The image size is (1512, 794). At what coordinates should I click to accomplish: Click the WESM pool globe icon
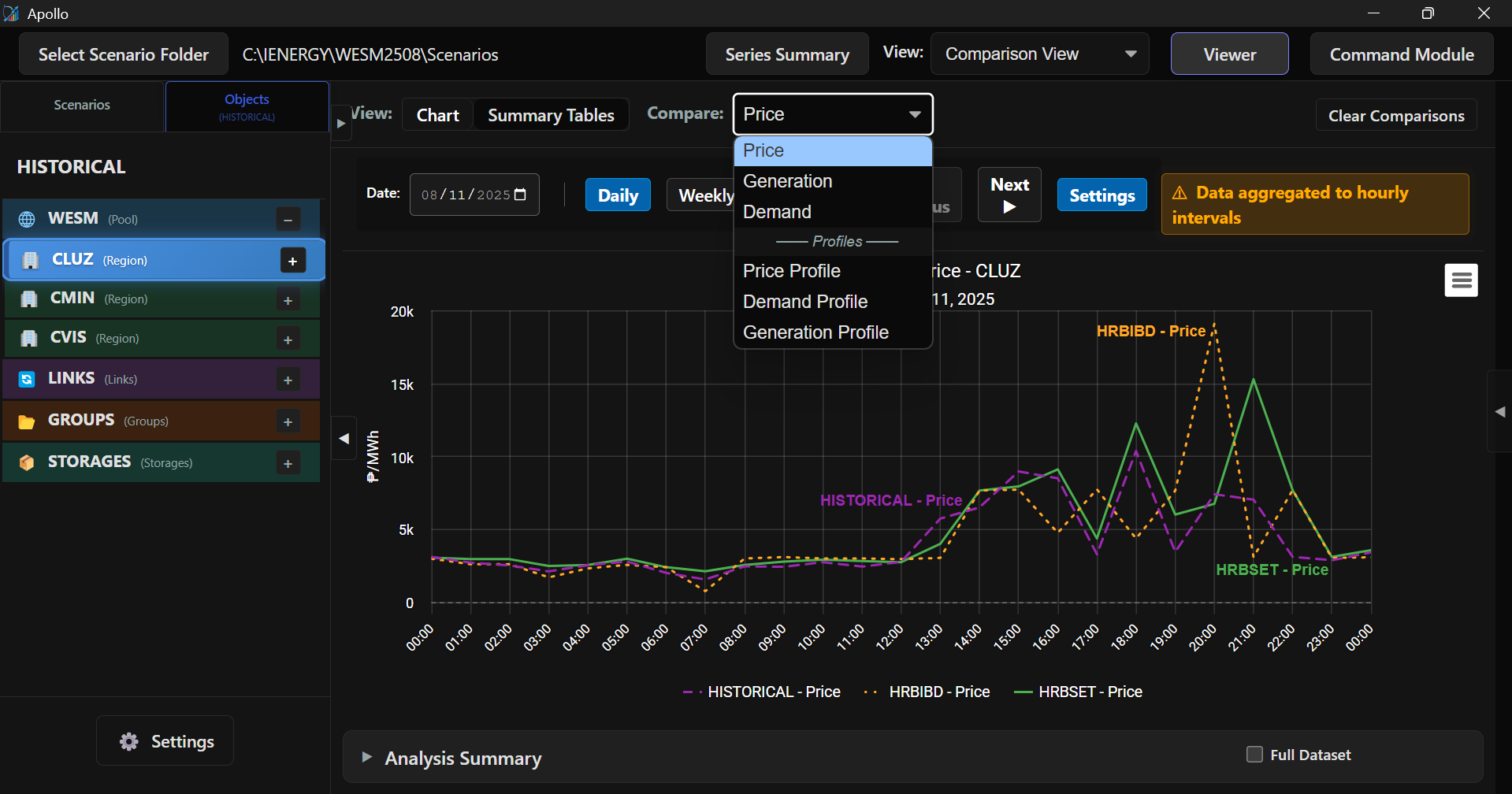coord(27,219)
